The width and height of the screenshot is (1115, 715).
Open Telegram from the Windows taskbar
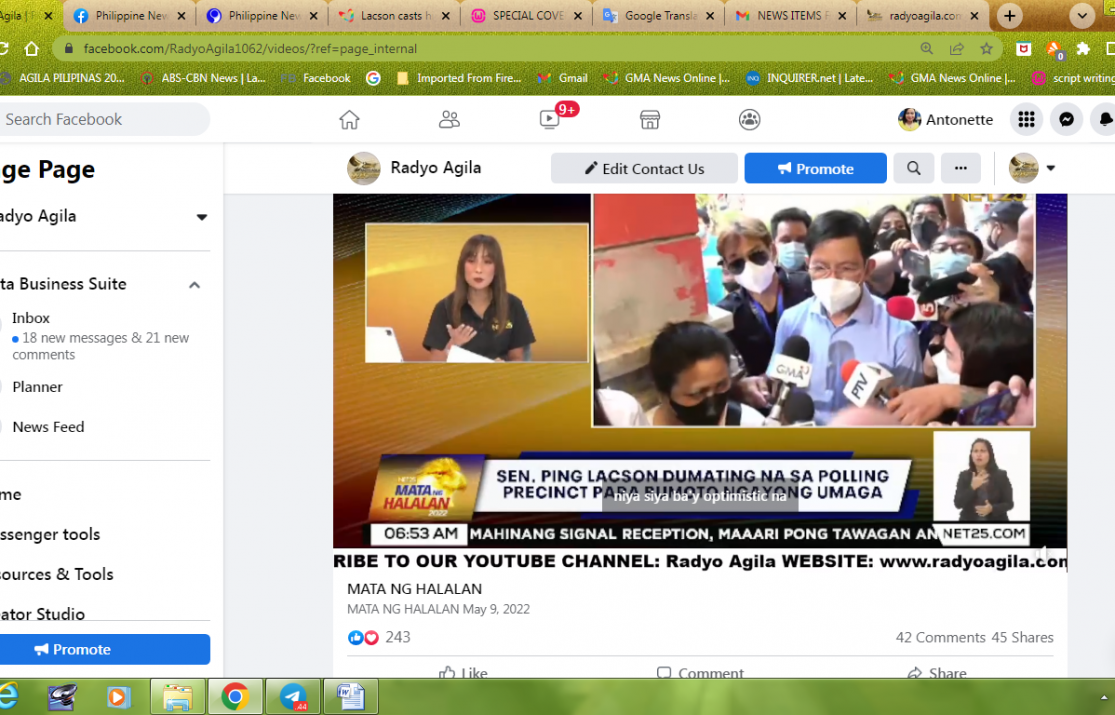click(x=293, y=696)
